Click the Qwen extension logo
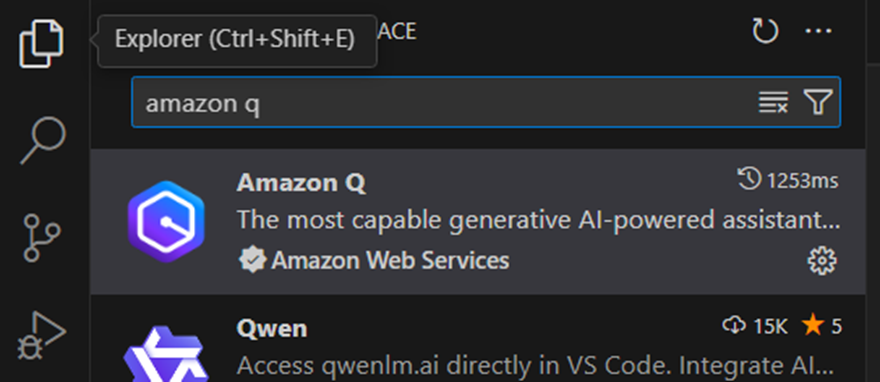880x382 pixels. coord(166,353)
